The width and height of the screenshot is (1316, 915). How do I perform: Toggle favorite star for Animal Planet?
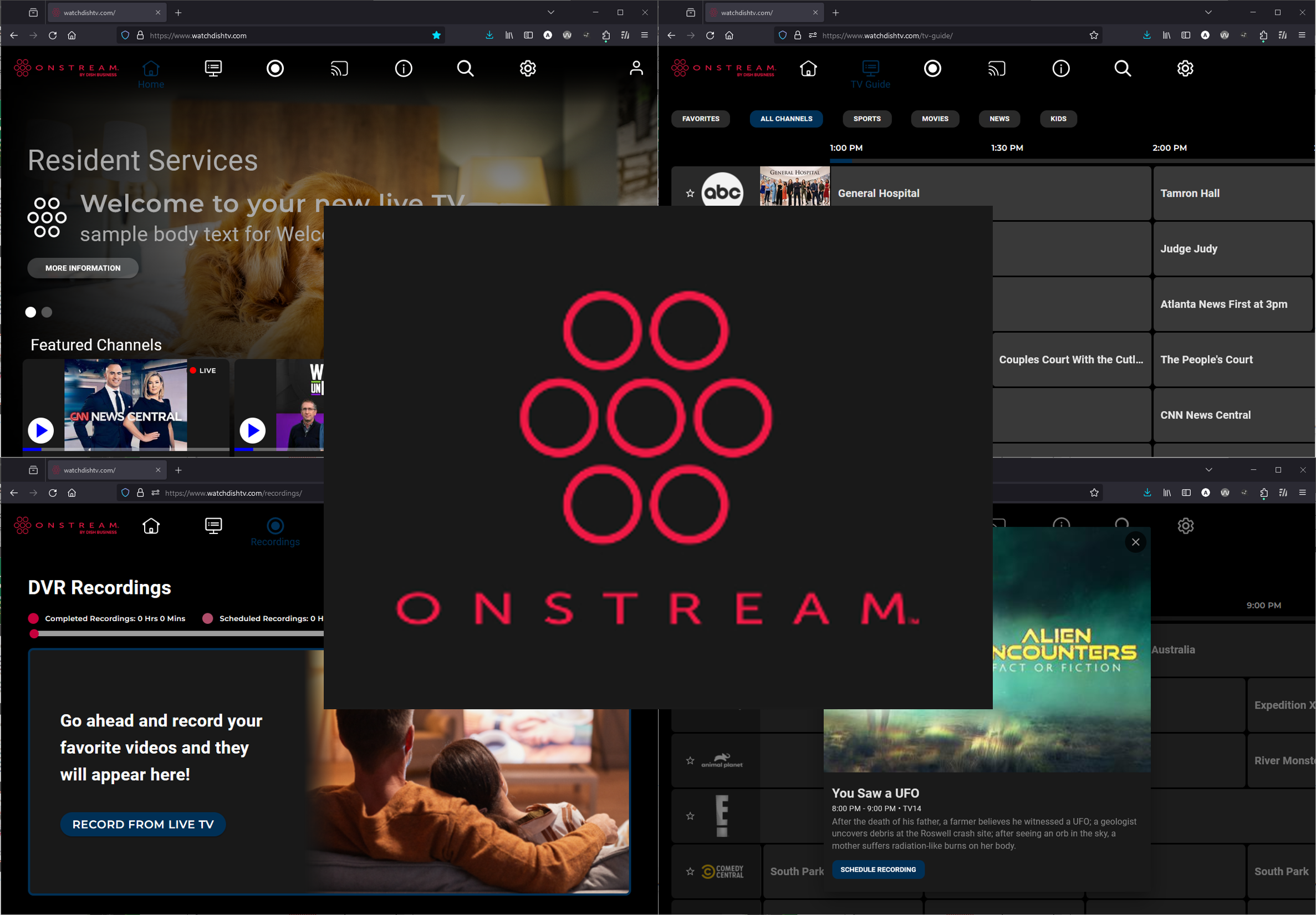click(x=690, y=761)
